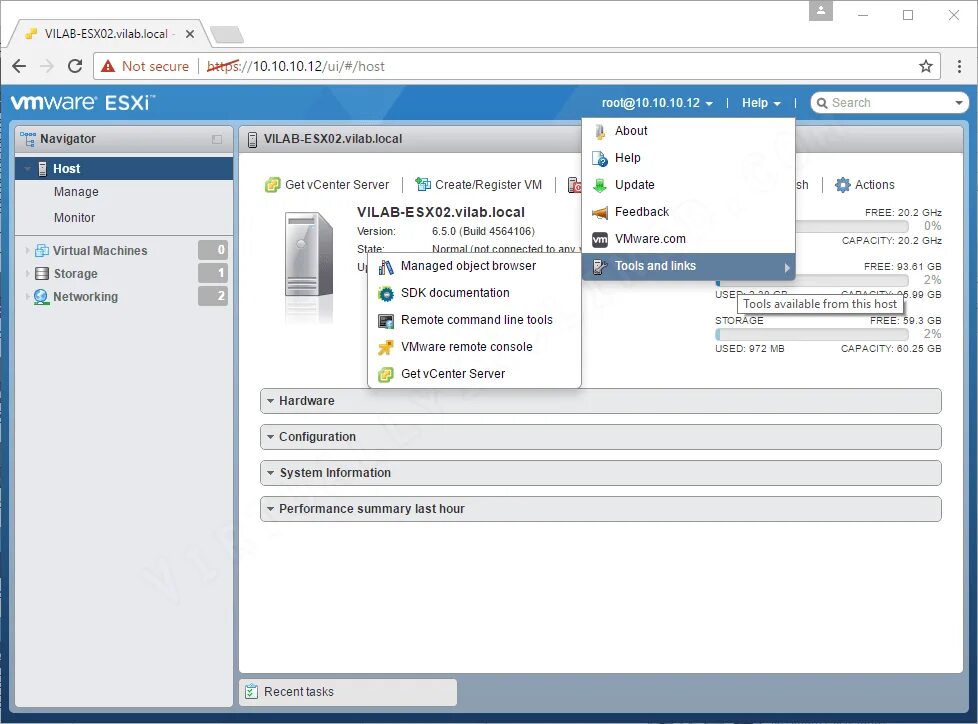This screenshot has height=724, width=978.
Task: Select the Virtual Machines icon in Navigator
Action: pos(40,250)
